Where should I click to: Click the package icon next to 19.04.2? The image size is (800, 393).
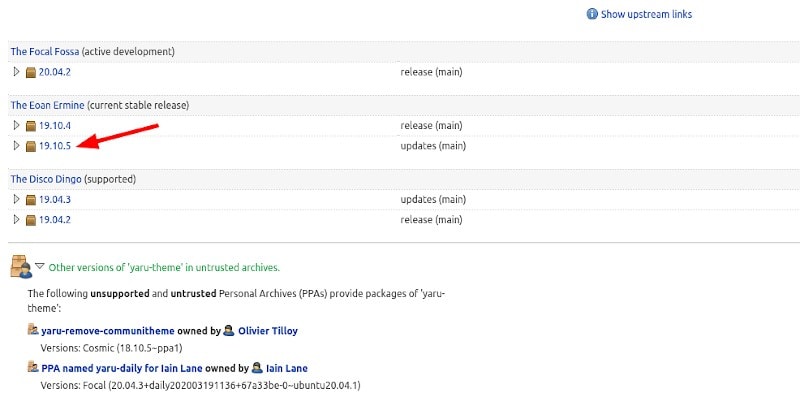(31, 220)
